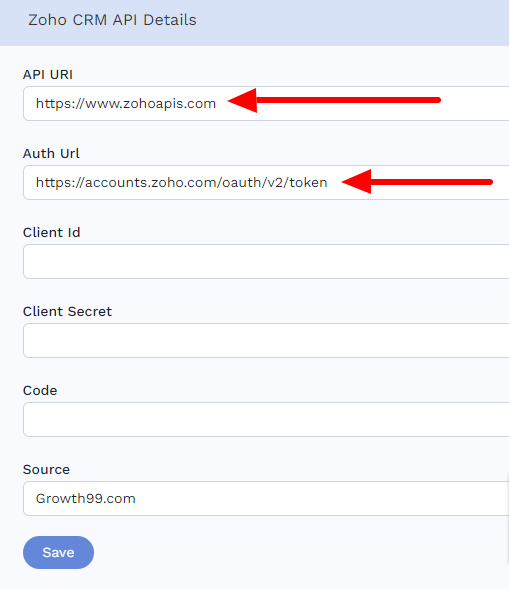Click the Save button
This screenshot has height=589, width=509.
(58, 552)
